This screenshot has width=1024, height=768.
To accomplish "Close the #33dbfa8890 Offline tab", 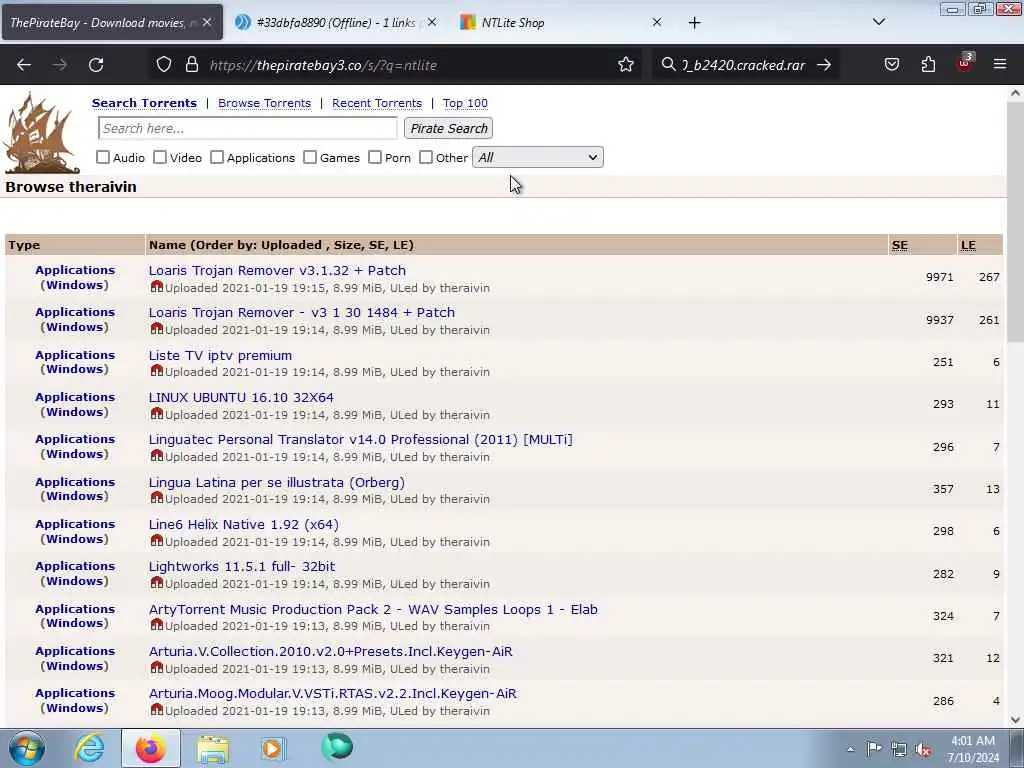I will [x=432, y=23].
